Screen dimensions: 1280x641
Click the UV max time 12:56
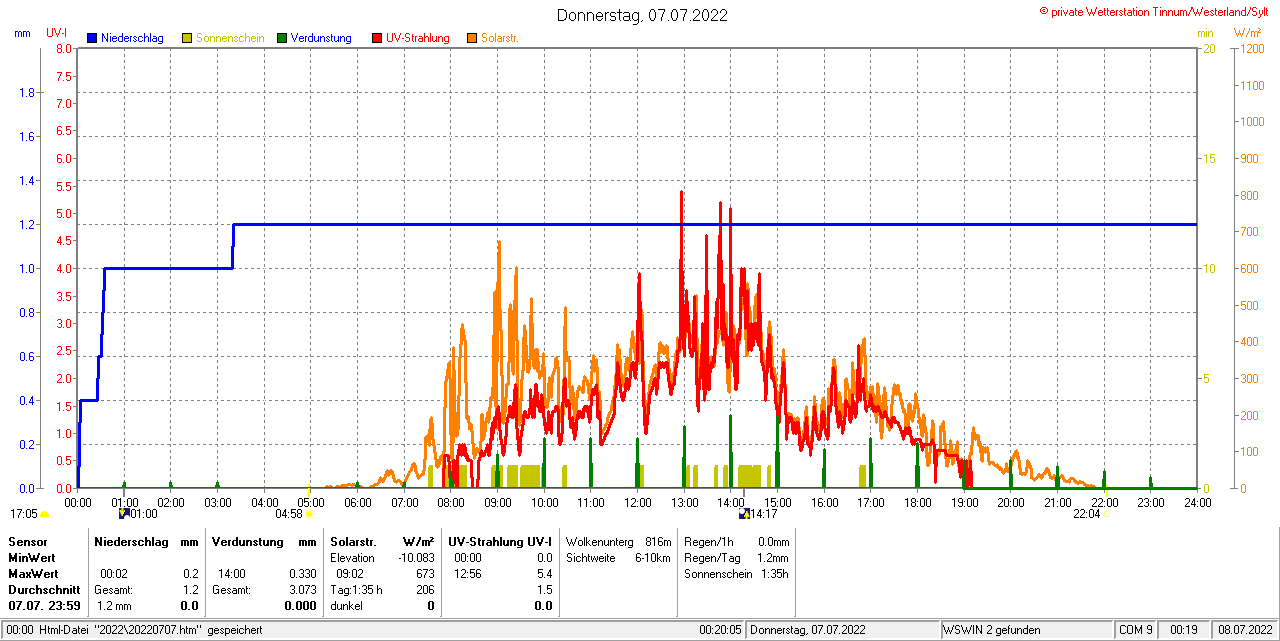click(467, 574)
